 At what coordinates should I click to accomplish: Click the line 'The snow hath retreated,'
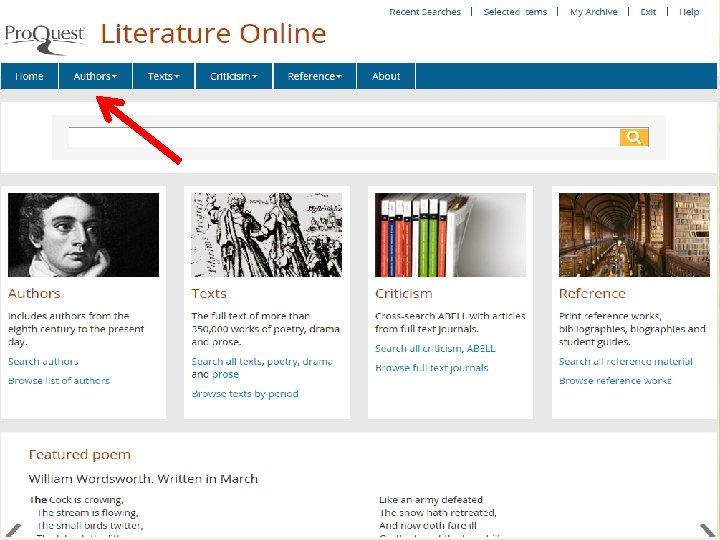438,512
